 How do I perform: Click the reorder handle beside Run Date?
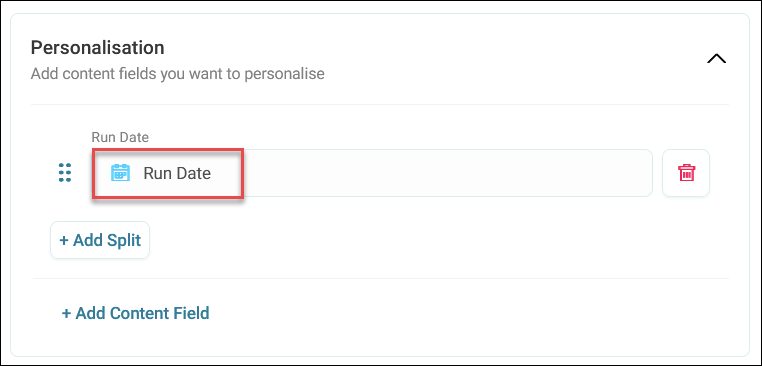tap(65, 173)
